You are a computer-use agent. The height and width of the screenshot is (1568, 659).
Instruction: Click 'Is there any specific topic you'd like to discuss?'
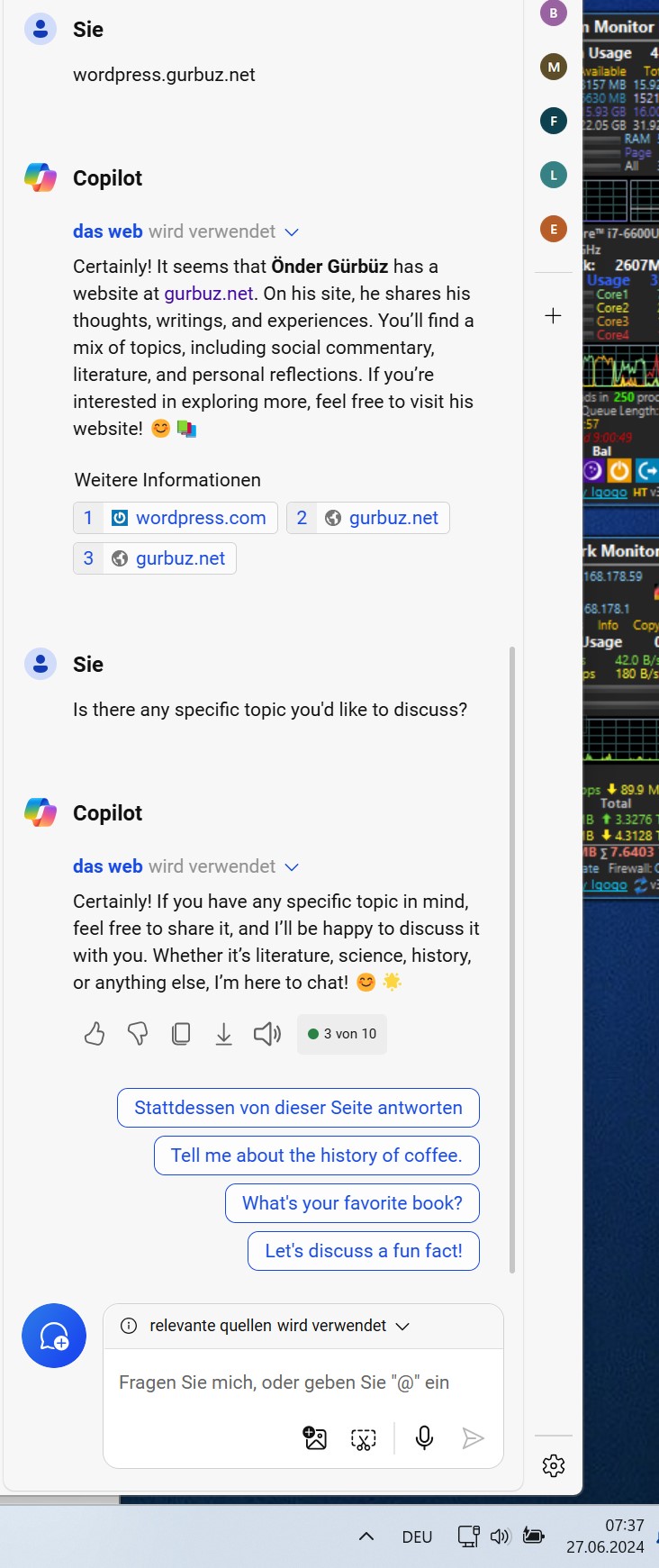pos(270,710)
